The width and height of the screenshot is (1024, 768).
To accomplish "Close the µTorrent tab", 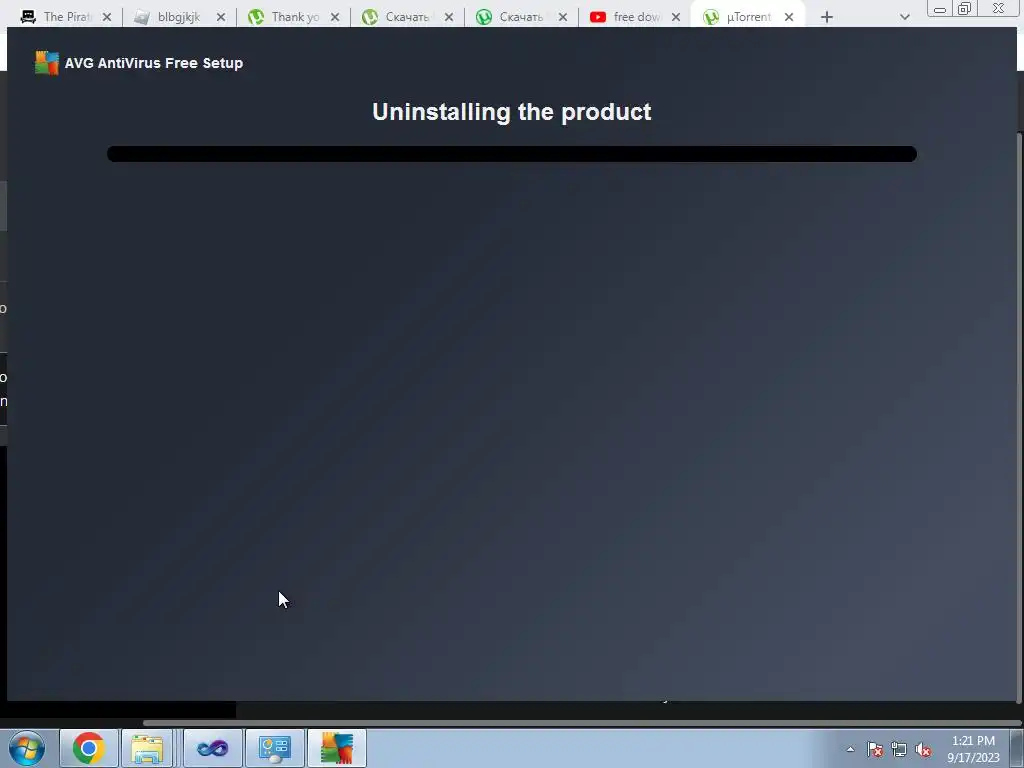I will tap(789, 17).
